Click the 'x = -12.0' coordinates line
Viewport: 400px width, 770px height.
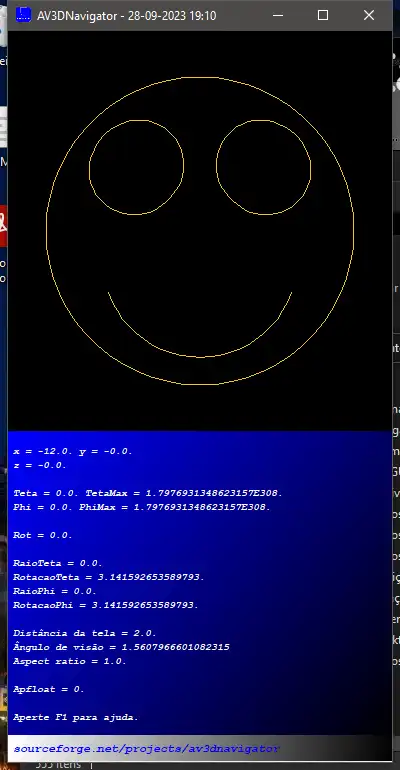73,451
